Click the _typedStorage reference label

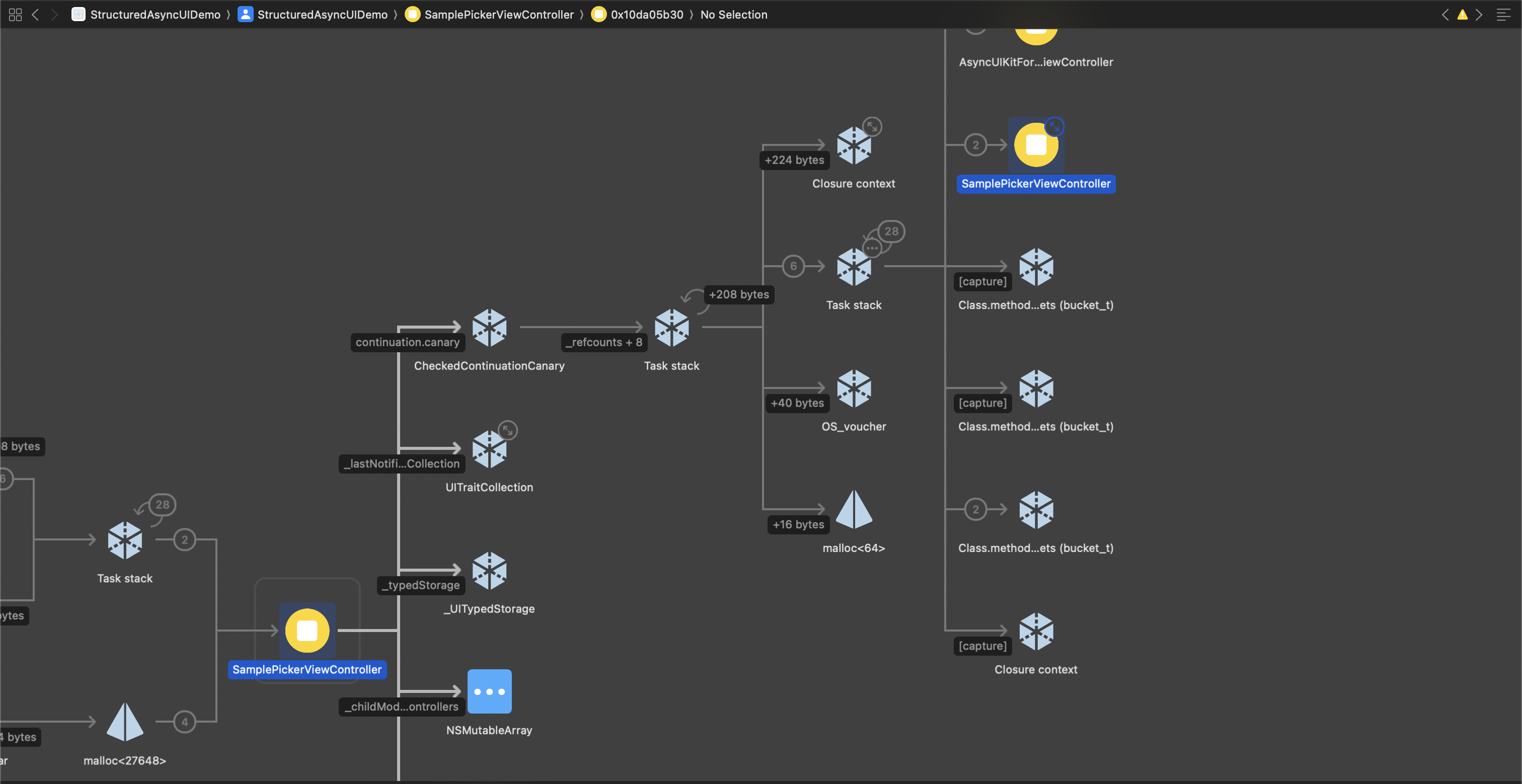(x=421, y=585)
